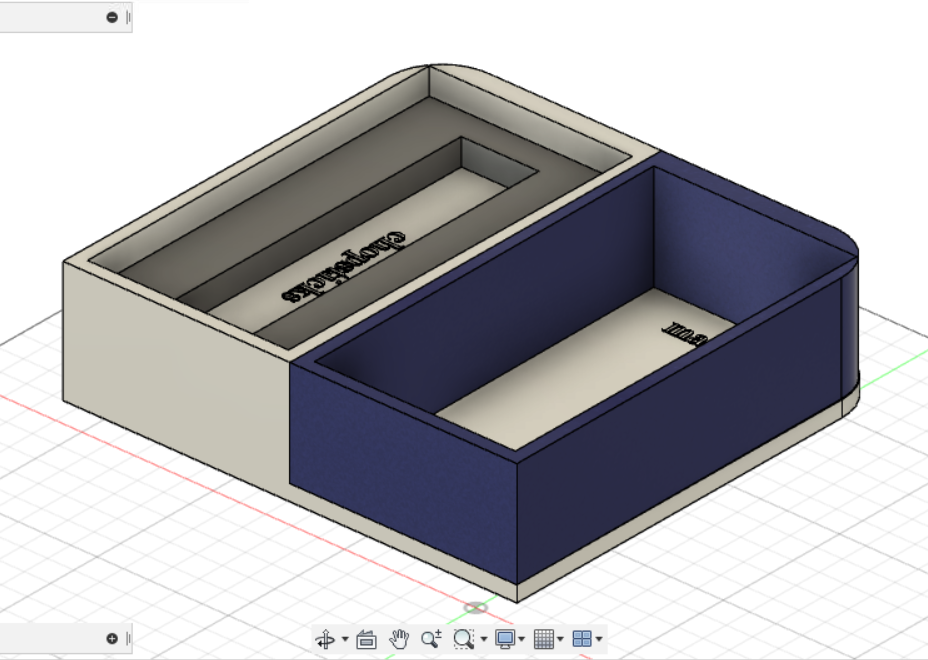
Task: Expand the bottom-left panel with plus button
Action: 112,638
